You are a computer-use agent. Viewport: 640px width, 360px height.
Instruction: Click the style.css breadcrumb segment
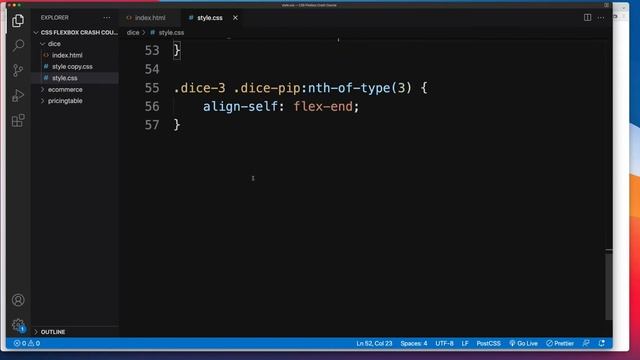tap(171, 32)
